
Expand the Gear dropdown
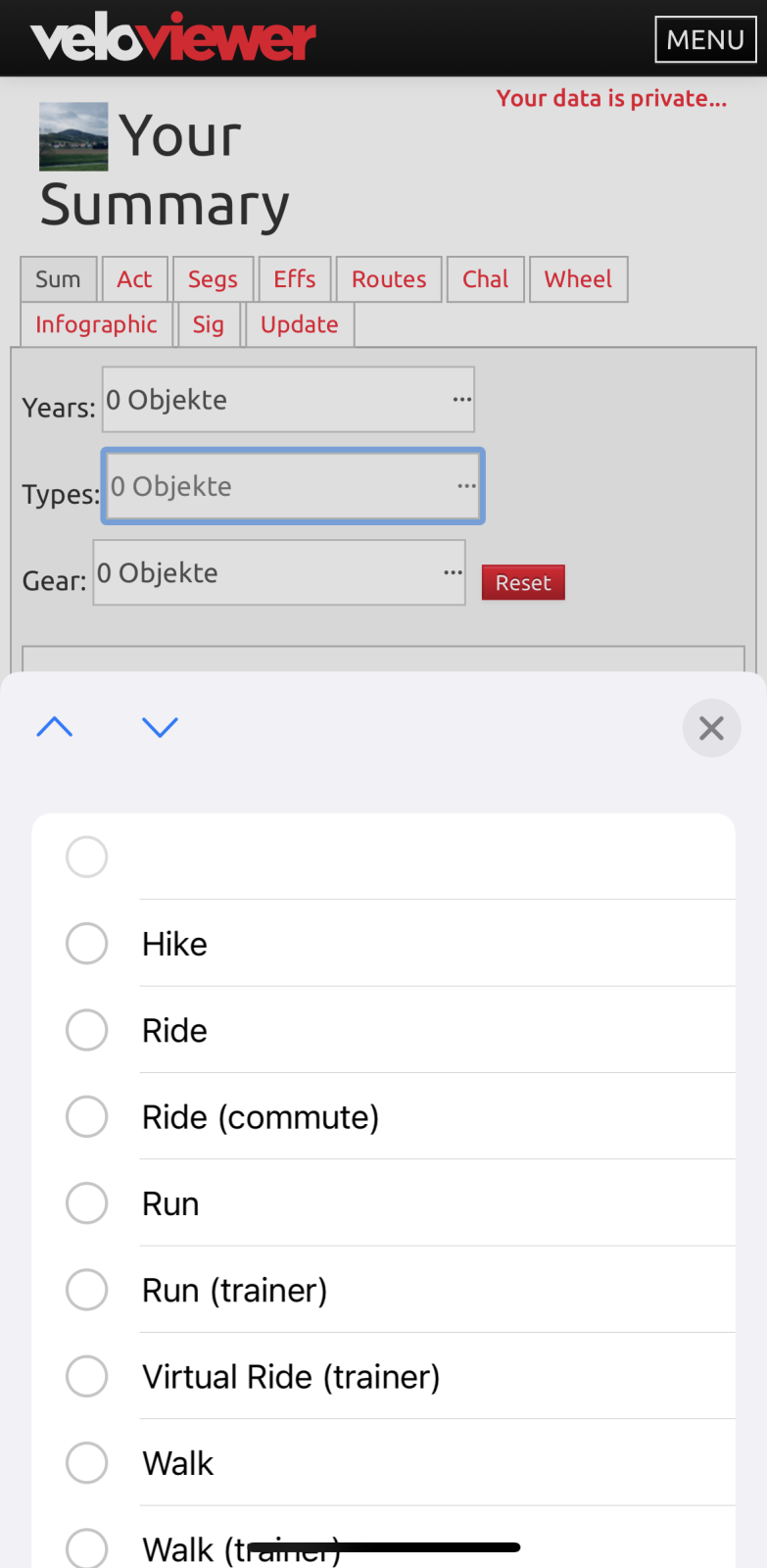pyautogui.click(x=279, y=573)
